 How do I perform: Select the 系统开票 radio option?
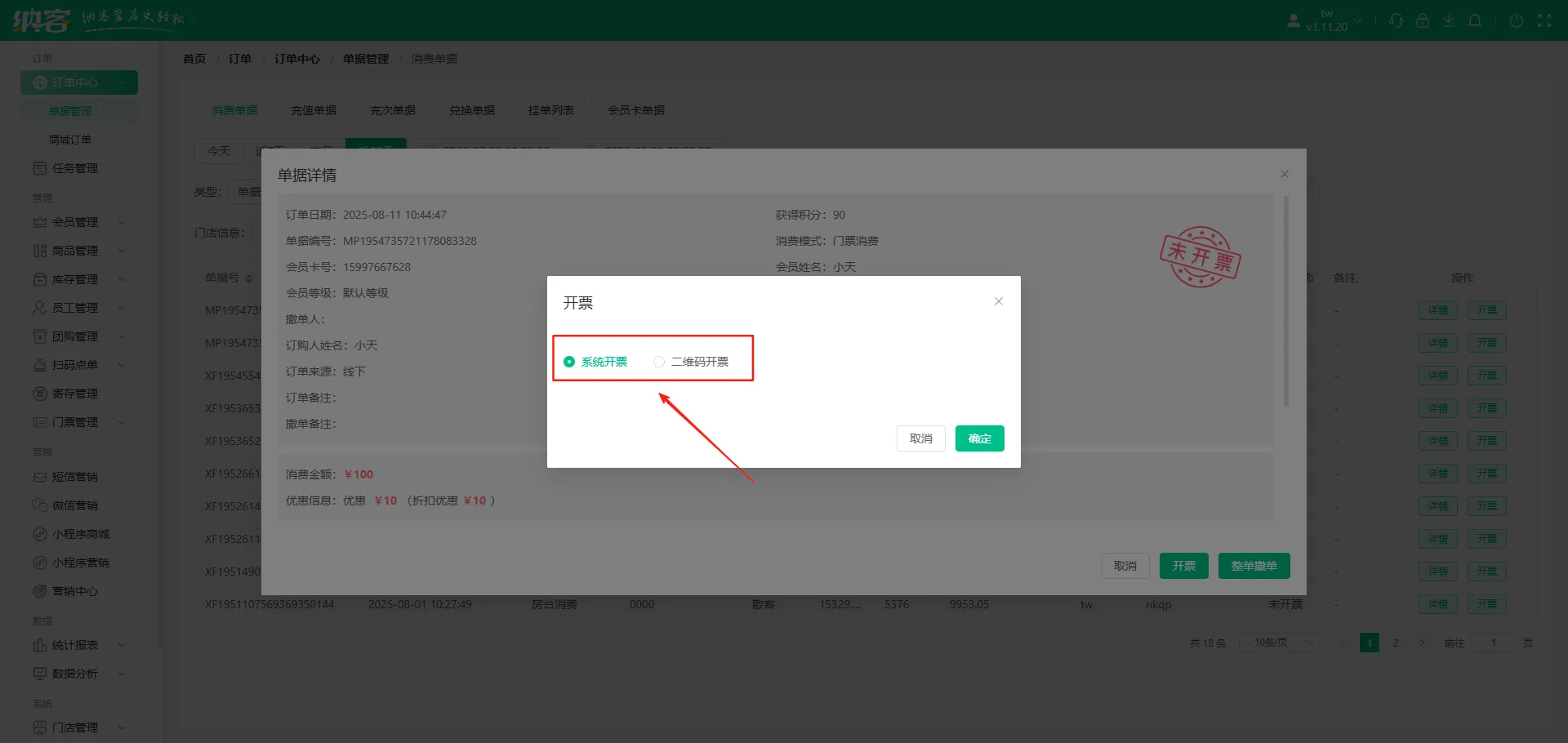pyautogui.click(x=569, y=362)
